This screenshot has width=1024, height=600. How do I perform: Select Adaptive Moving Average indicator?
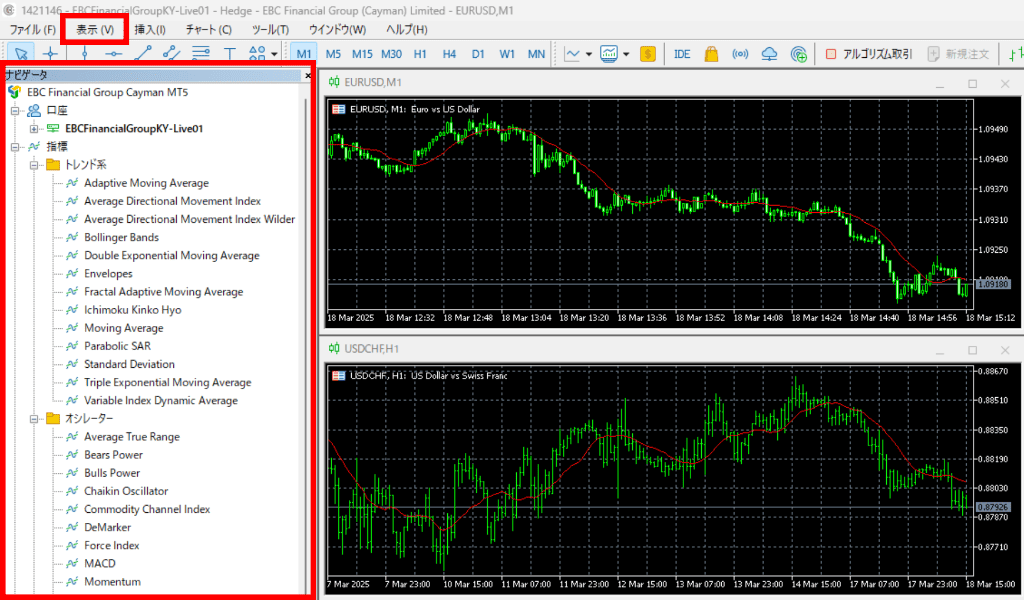pos(146,183)
